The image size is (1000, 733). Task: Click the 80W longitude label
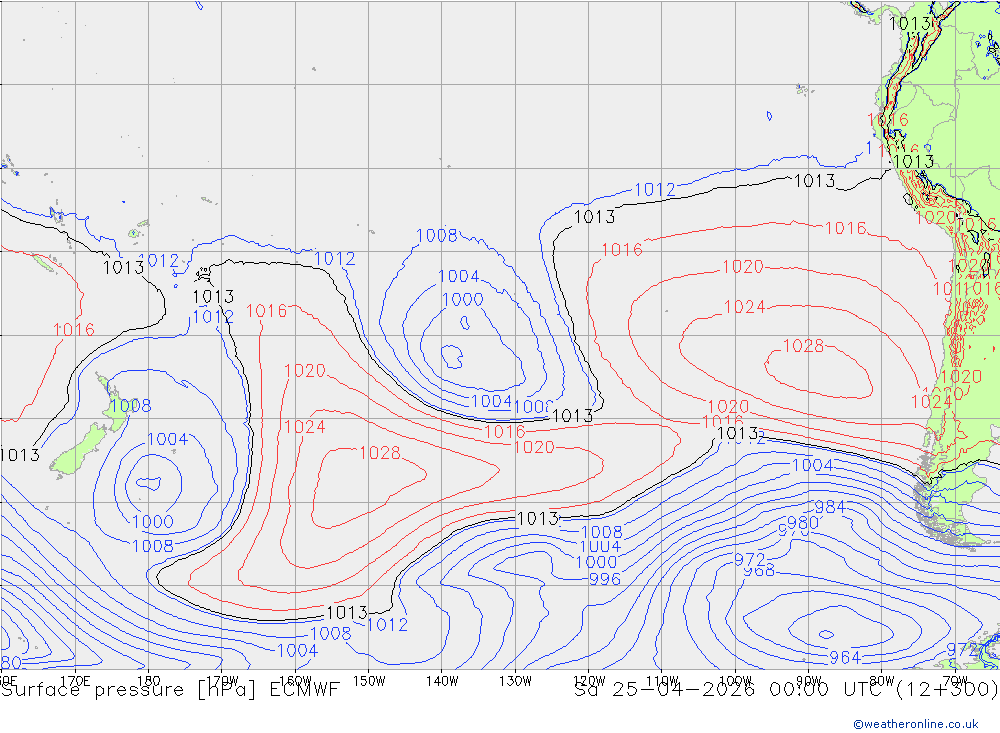coord(882,681)
